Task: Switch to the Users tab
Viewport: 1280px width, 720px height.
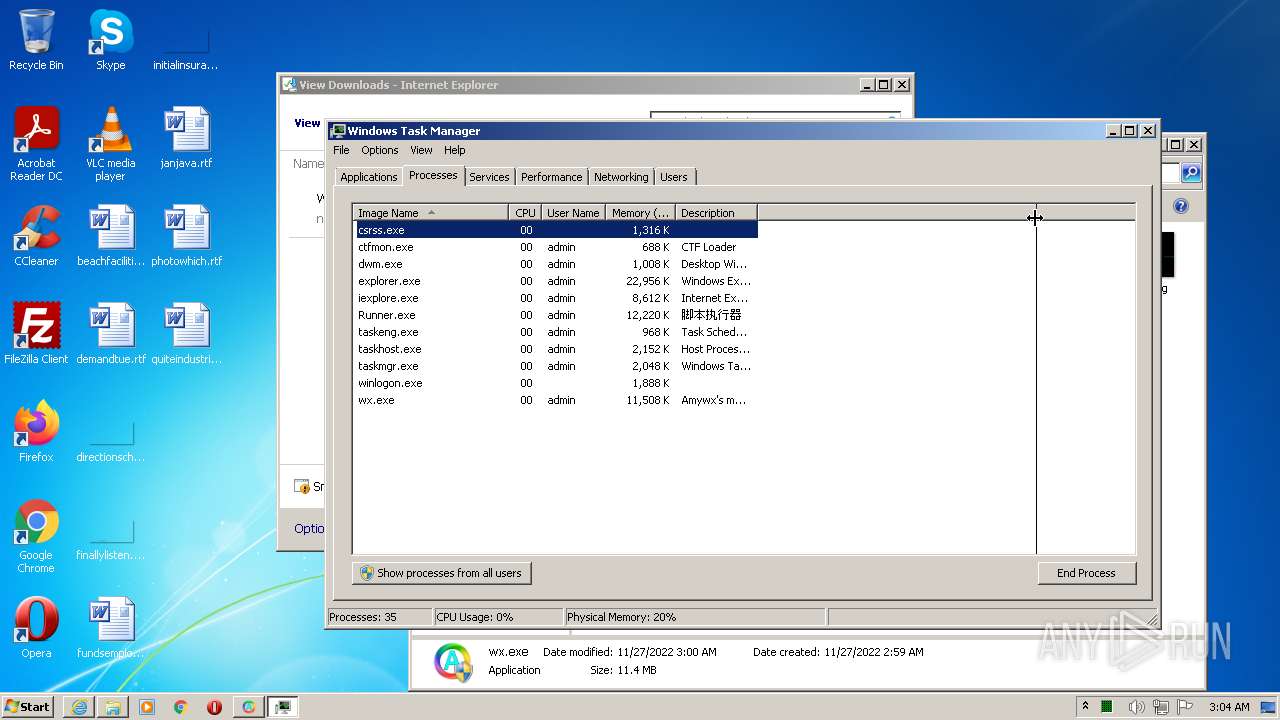Action: tap(673, 177)
